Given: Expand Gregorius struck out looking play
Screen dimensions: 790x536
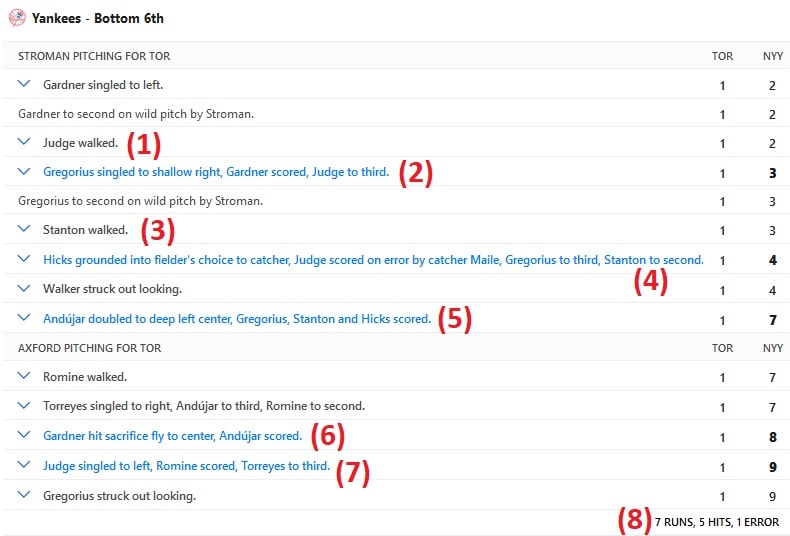Looking at the screenshot, I should pos(24,495).
